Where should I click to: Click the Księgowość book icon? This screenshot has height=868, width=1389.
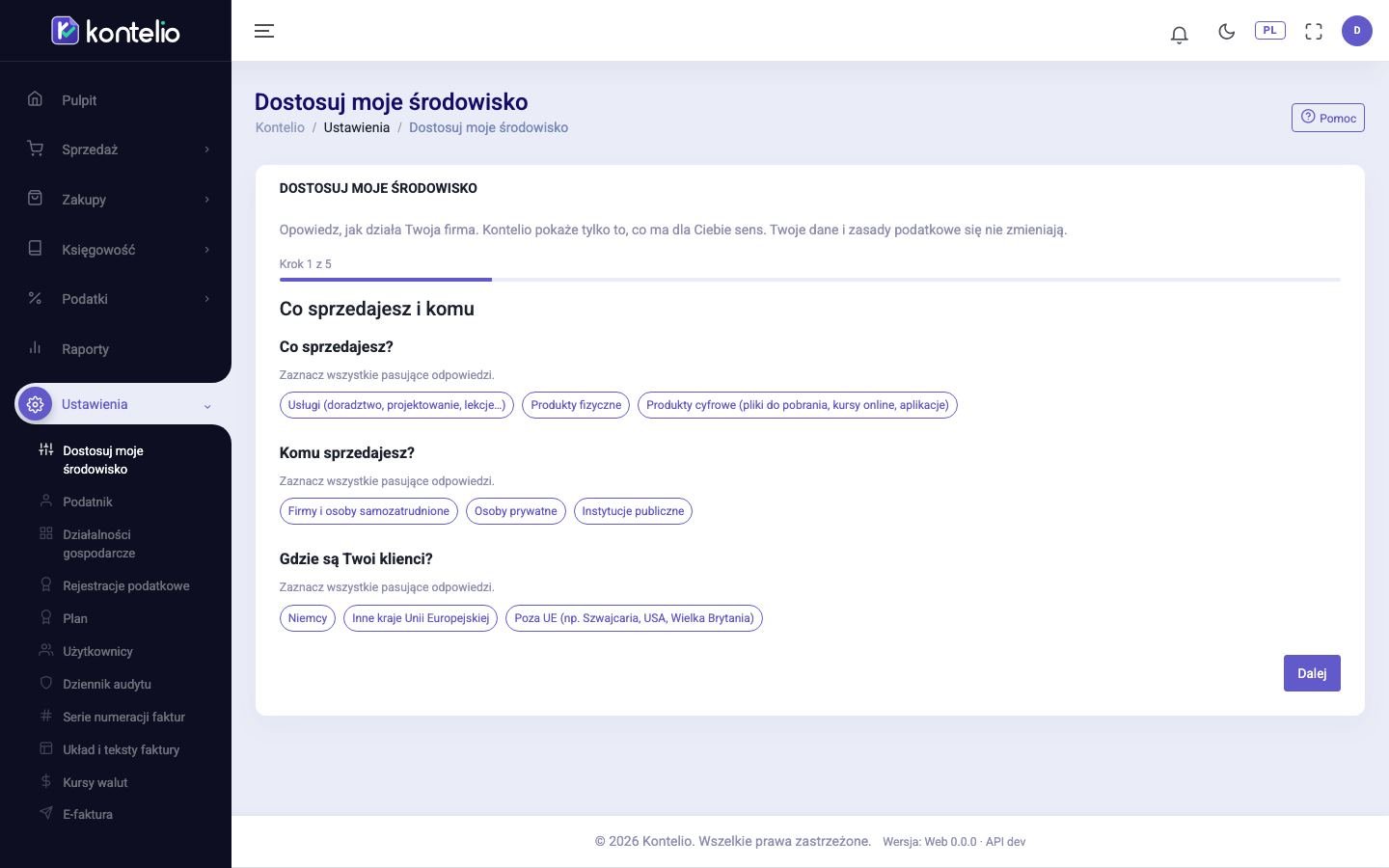point(35,248)
